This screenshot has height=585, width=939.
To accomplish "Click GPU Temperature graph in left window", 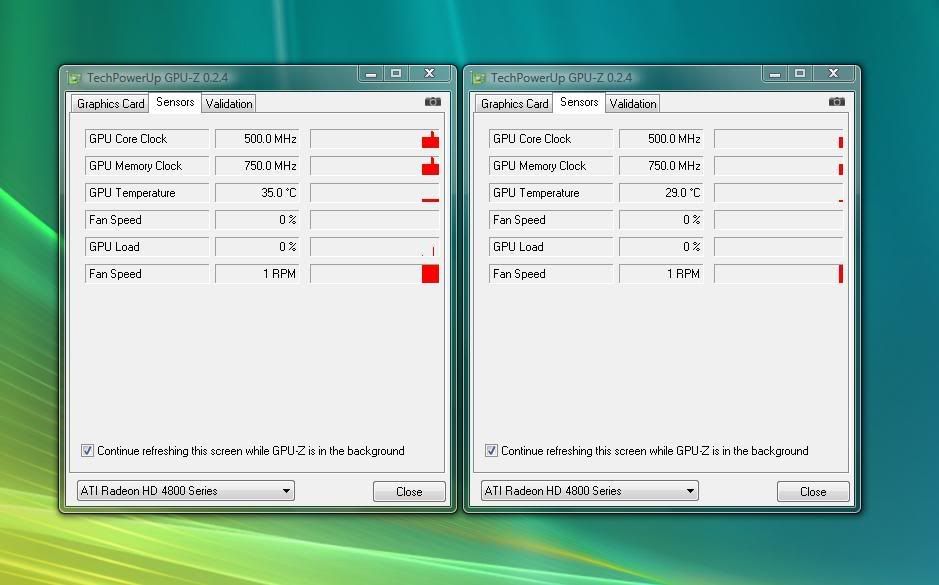I will pyautogui.click(x=374, y=193).
